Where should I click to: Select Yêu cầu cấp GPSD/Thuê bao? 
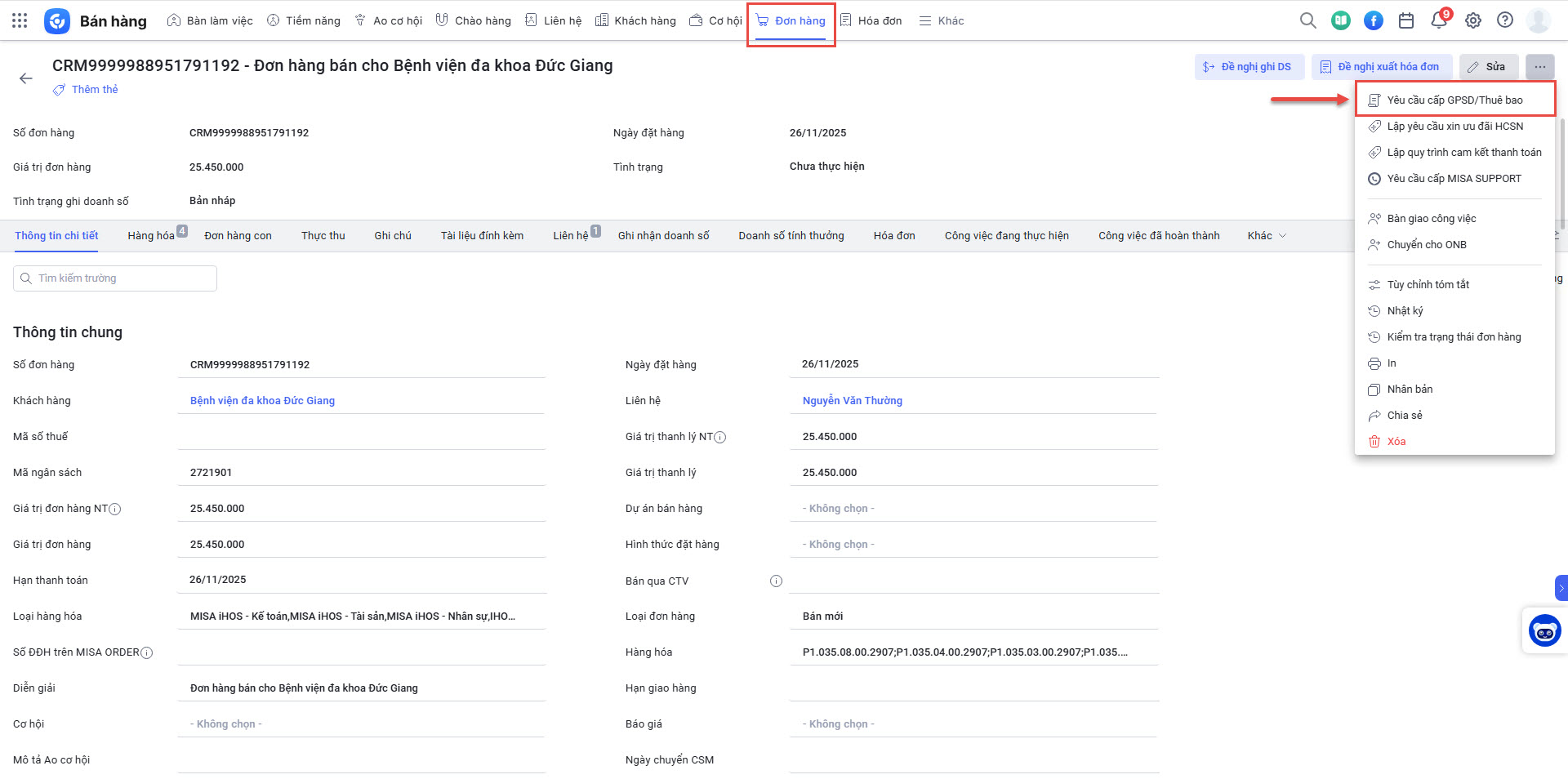(1454, 100)
